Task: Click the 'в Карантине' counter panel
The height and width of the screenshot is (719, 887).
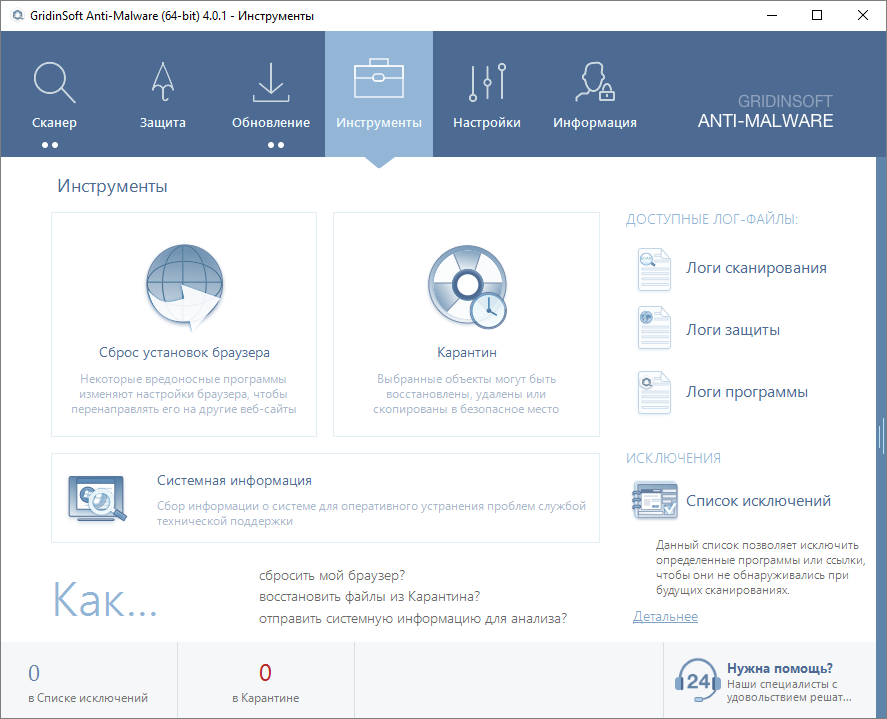Action: 266,681
